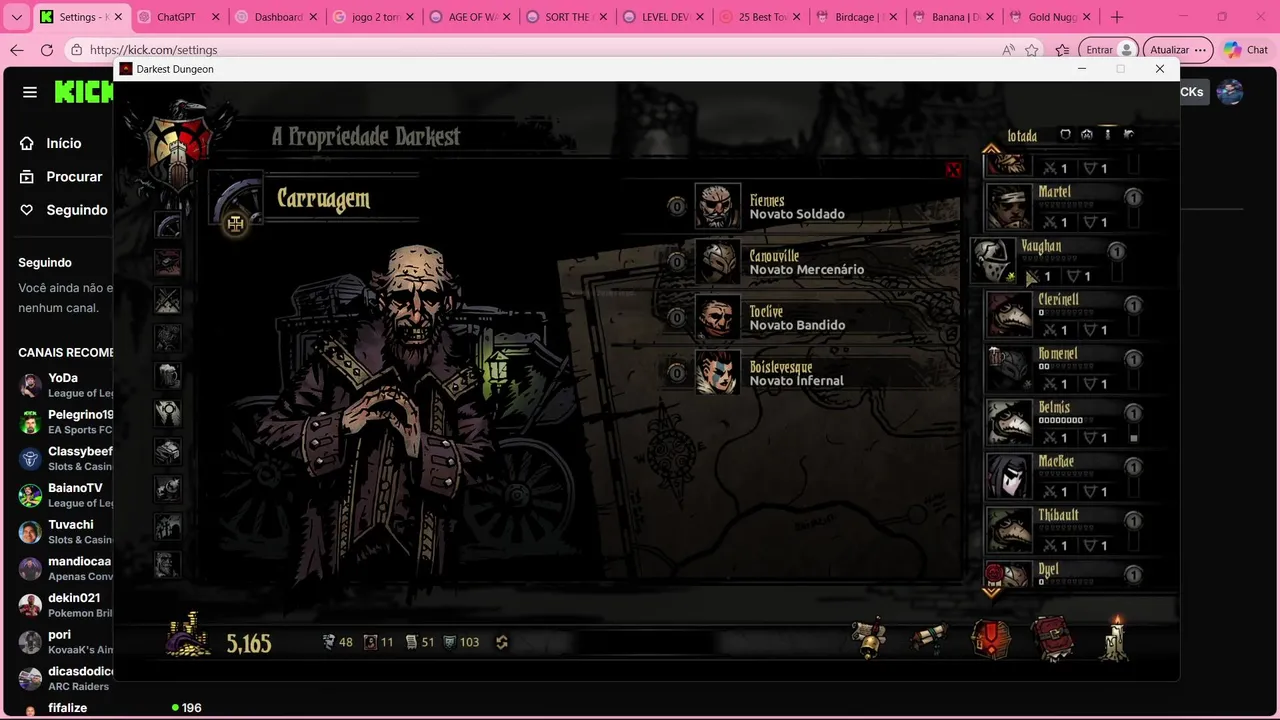This screenshot has height=720, width=1280.
Task: Open the Kick hamburger menu
Action: [x=30, y=92]
